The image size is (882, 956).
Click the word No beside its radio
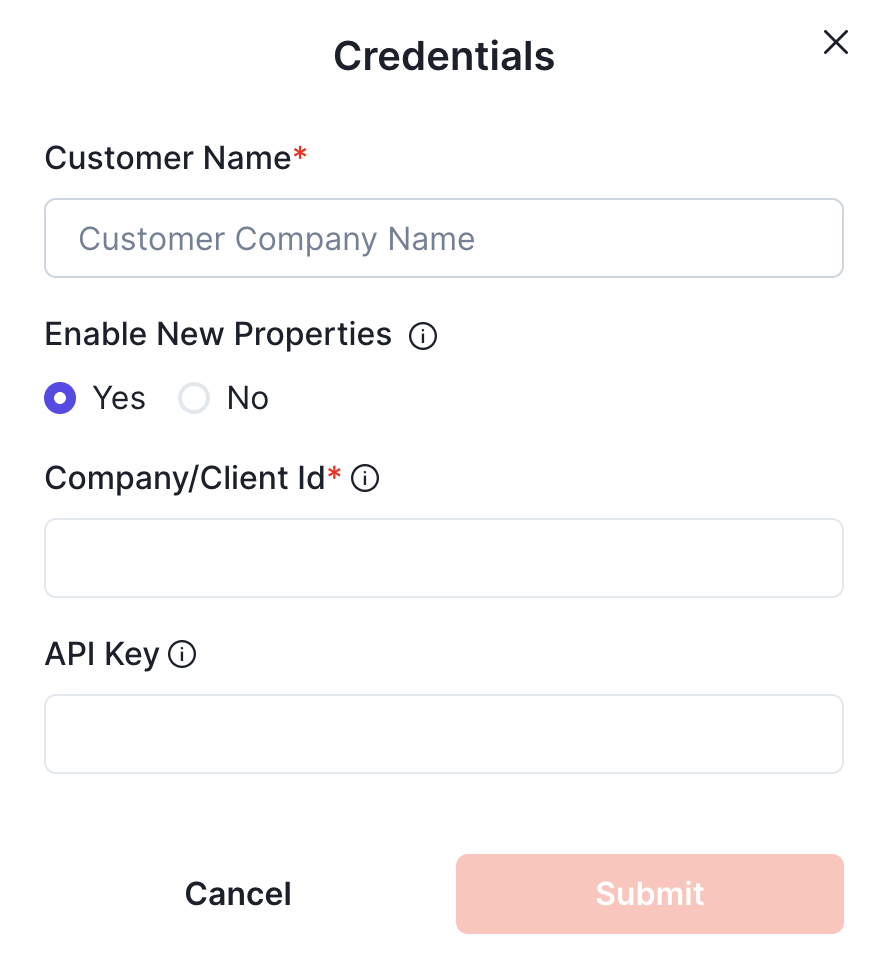coord(247,399)
